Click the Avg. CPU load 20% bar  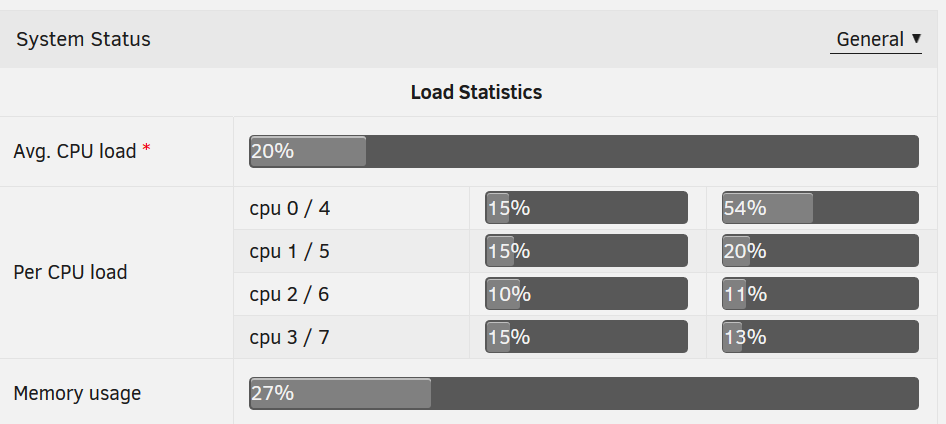click(x=583, y=151)
